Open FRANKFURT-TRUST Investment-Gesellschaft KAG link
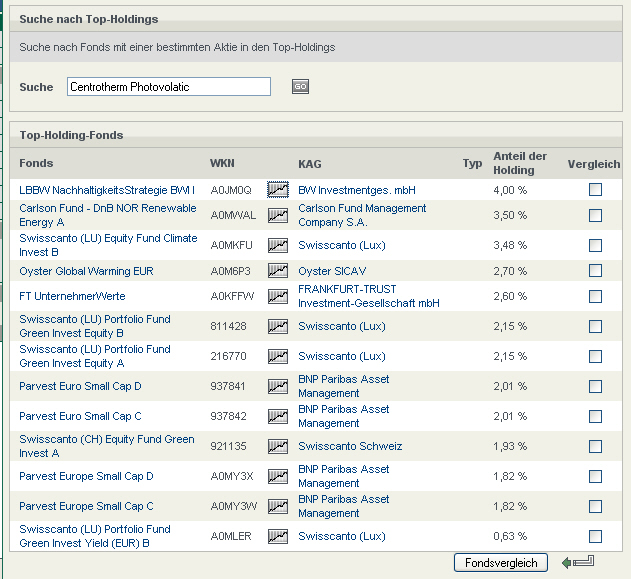631x579 pixels. tap(368, 296)
